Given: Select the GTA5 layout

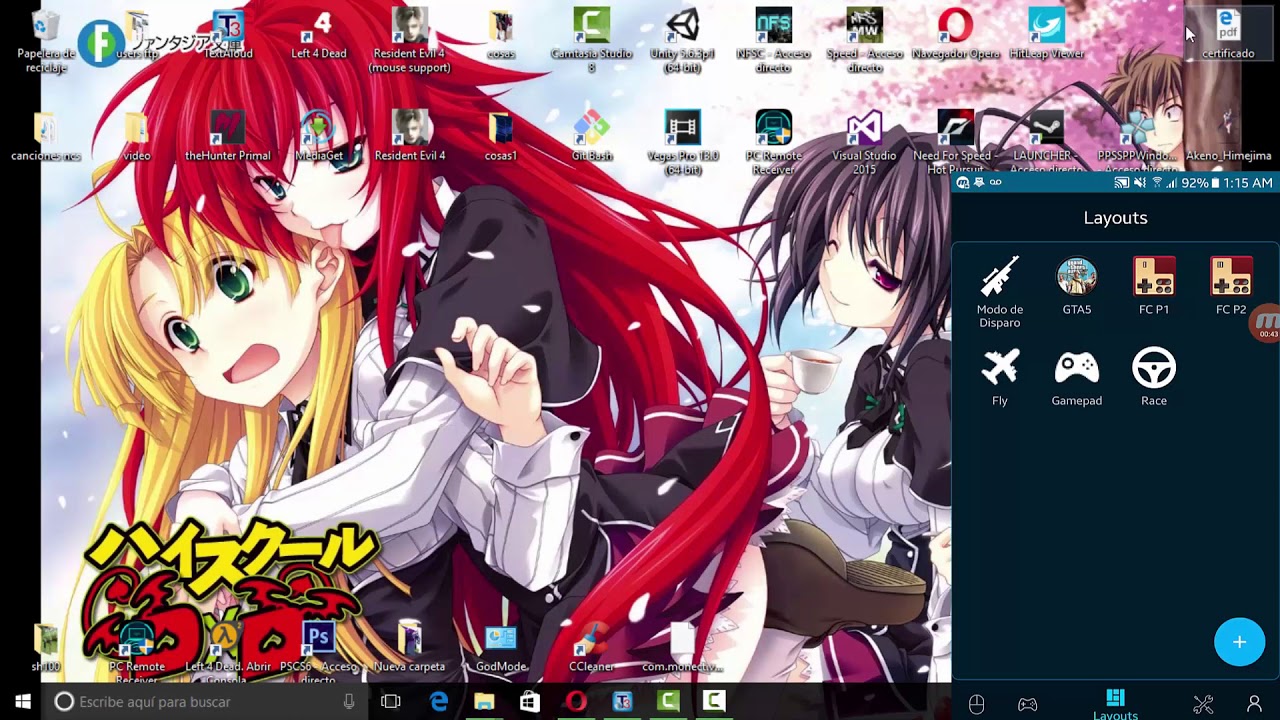Looking at the screenshot, I should pos(1077,286).
